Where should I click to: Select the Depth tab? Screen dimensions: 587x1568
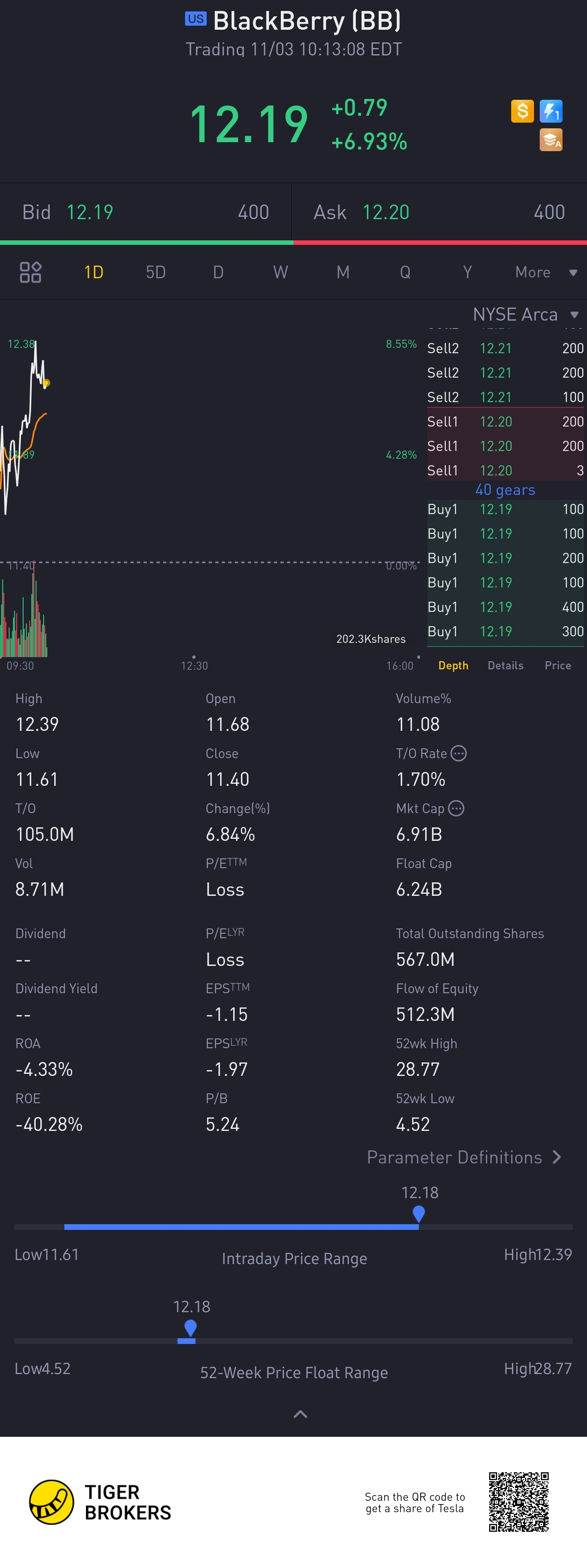(x=453, y=665)
